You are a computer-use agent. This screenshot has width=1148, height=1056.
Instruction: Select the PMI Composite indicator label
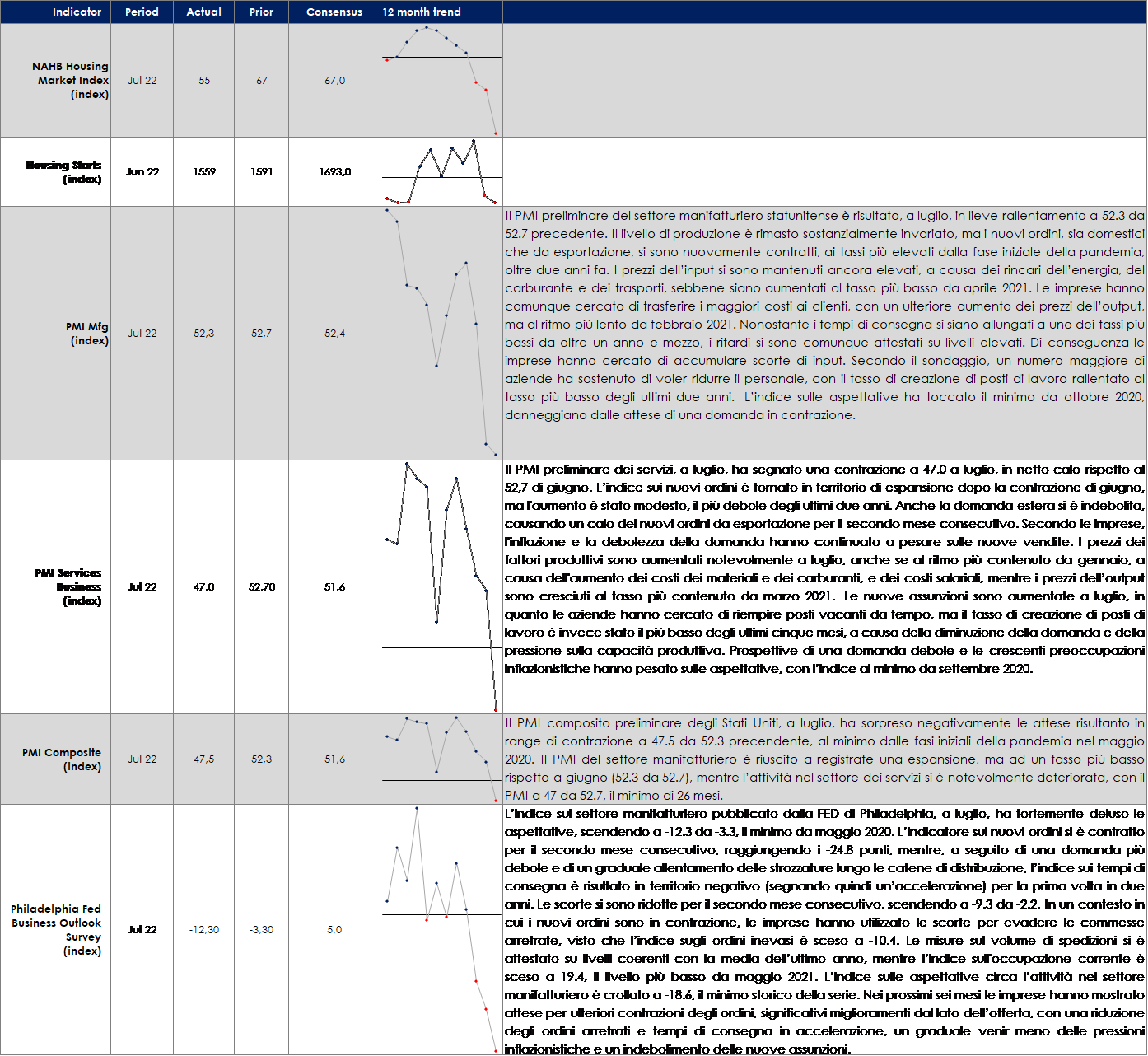(x=63, y=759)
